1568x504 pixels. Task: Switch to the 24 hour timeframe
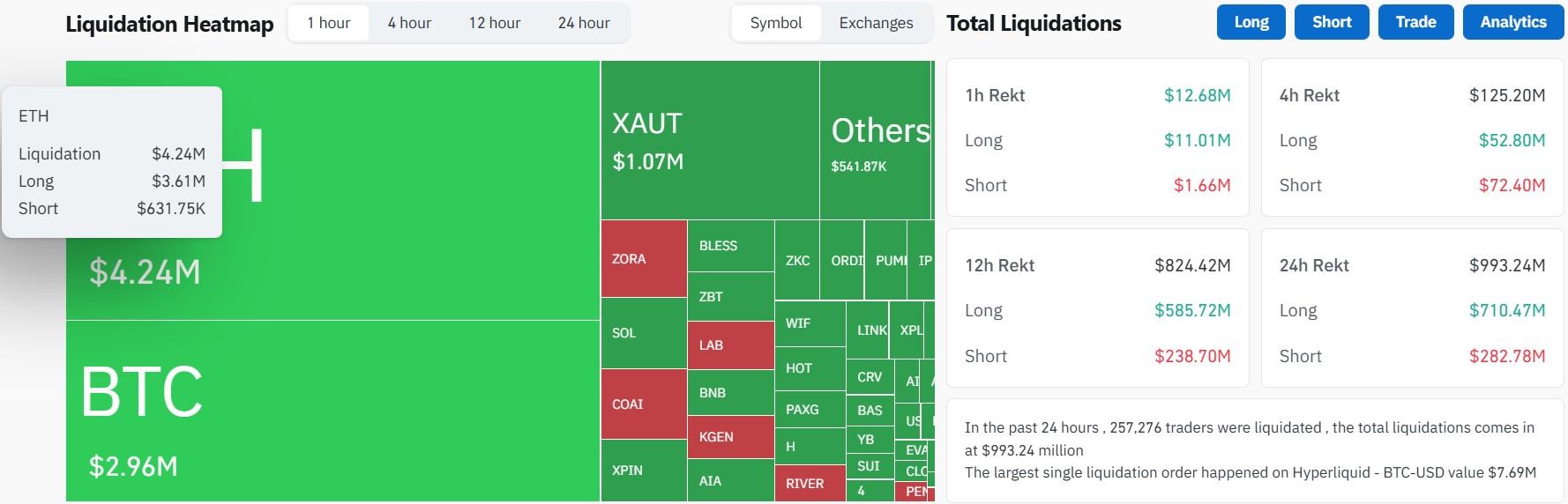[584, 23]
